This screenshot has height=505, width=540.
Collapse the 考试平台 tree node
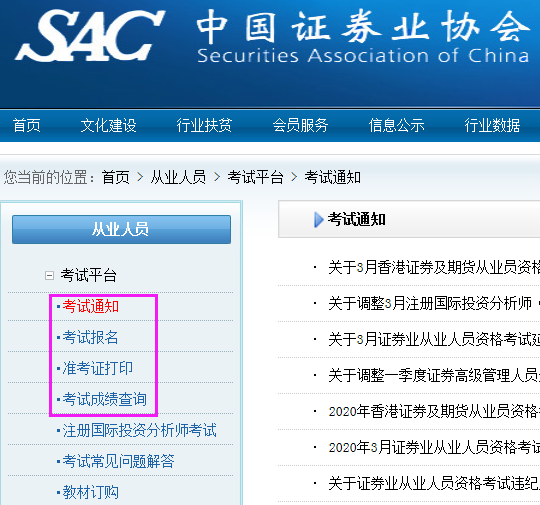coord(49,276)
